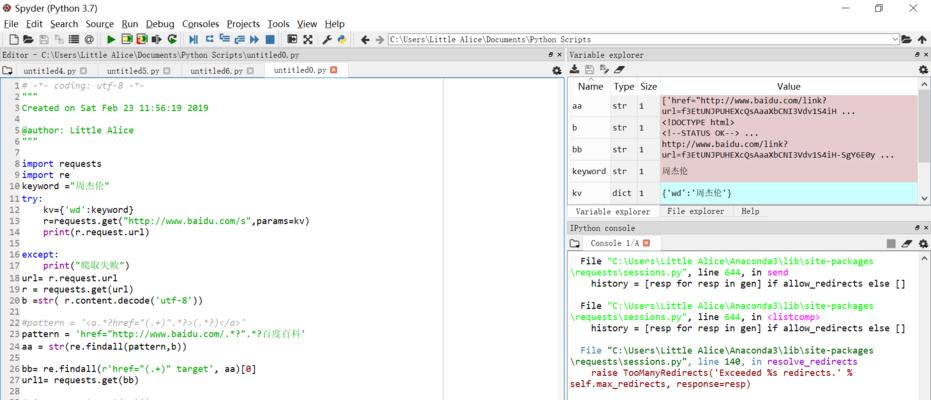Image resolution: width=931 pixels, height=400 pixels.
Task: Continue execution until next breakpoint icon
Action: coord(254,40)
